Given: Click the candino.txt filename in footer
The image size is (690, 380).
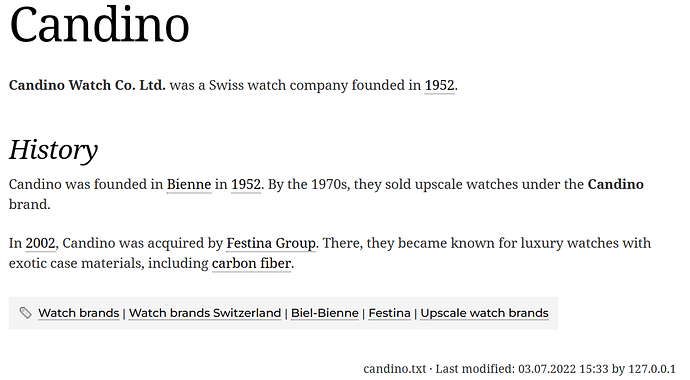Looking at the screenshot, I should (x=395, y=369).
